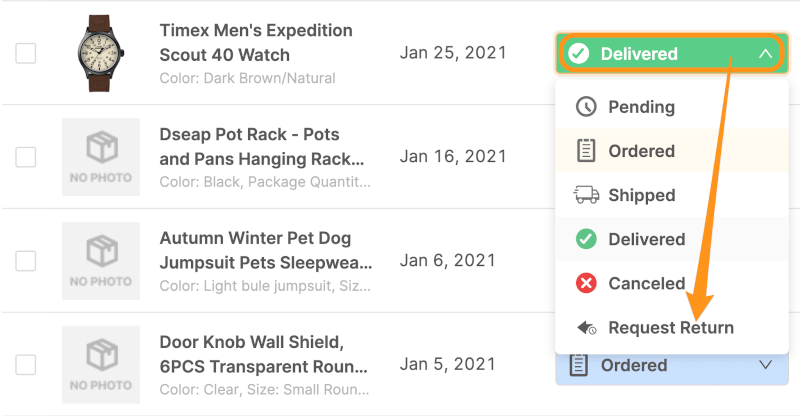Expand the blue Ordered status dropdown chevron
The height and width of the screenshot is (416, 800).
click(x=765, y=364)
